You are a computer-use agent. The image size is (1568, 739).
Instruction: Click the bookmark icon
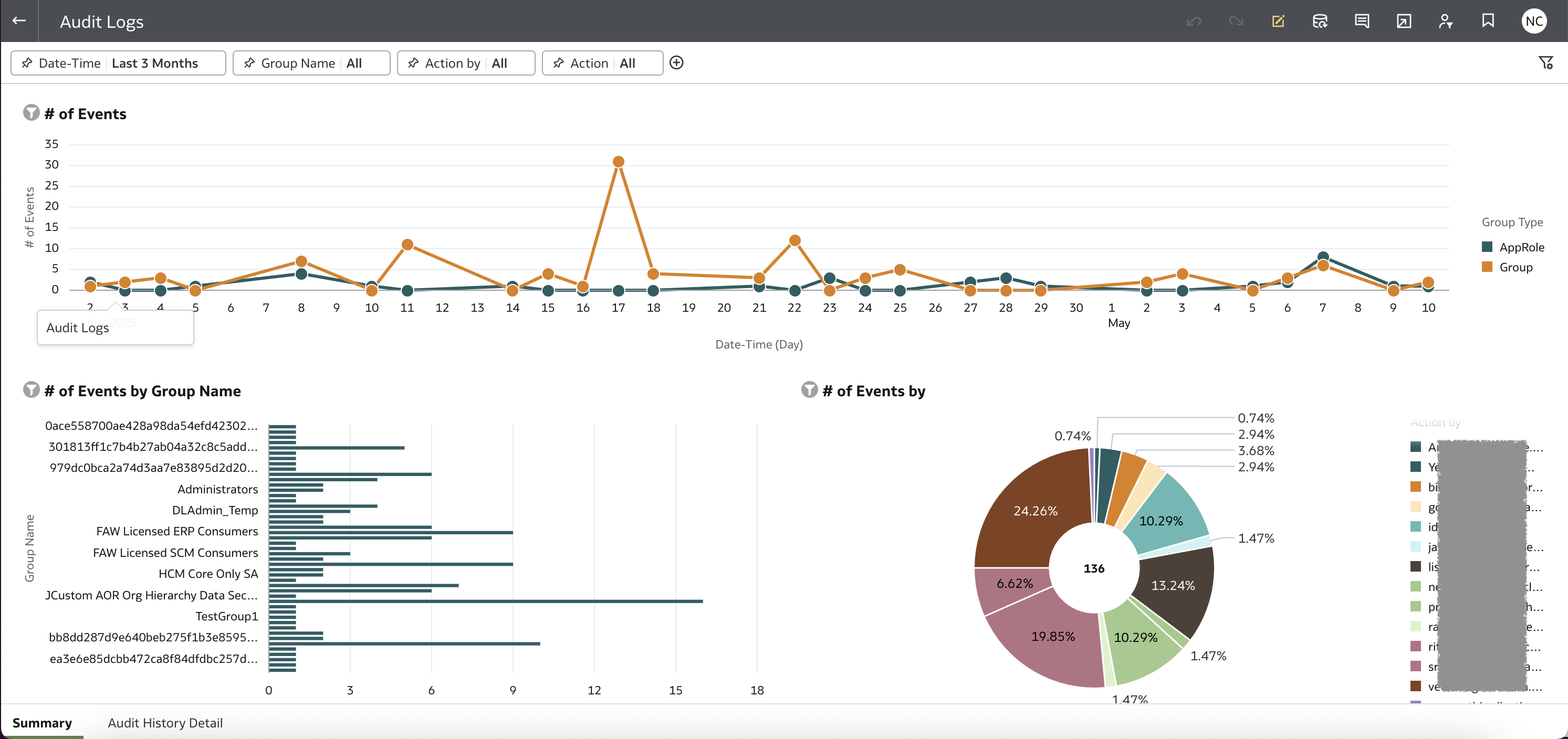pos(1487,20)
